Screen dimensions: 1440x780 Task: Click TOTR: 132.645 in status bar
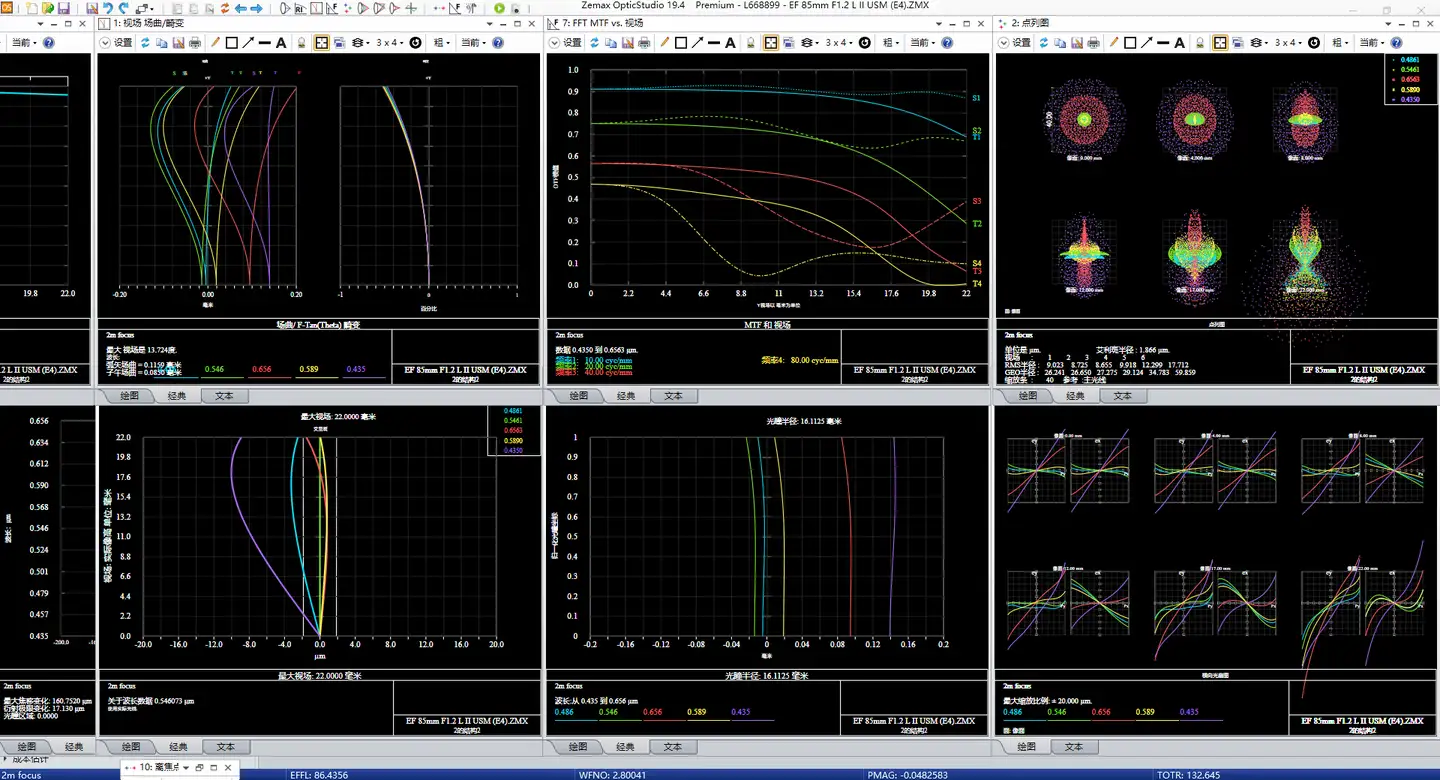click(x=1189, y=775)
